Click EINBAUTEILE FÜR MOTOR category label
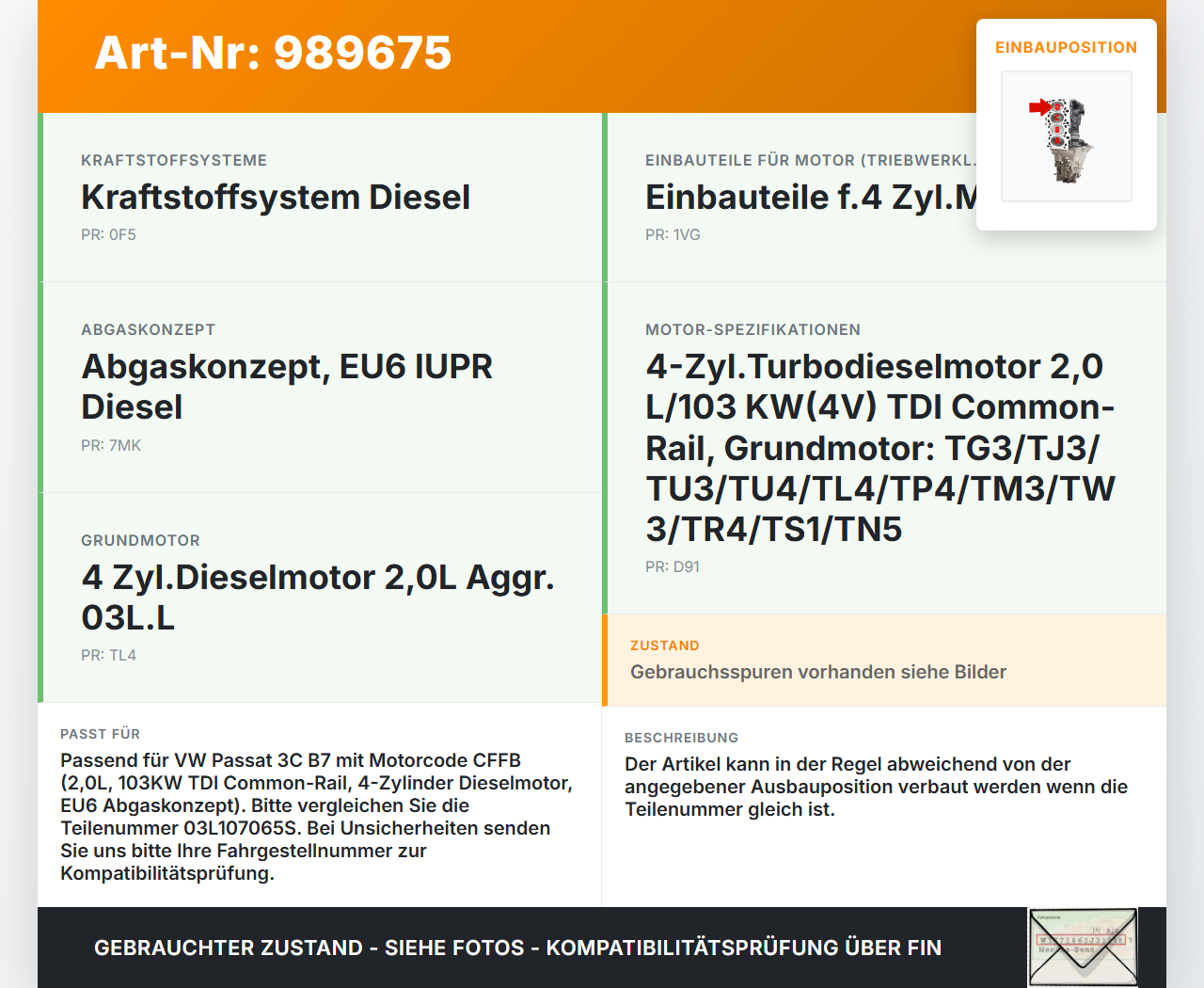Image resolution: width=1204 pixels, height=988 pixels. [811, 160]
